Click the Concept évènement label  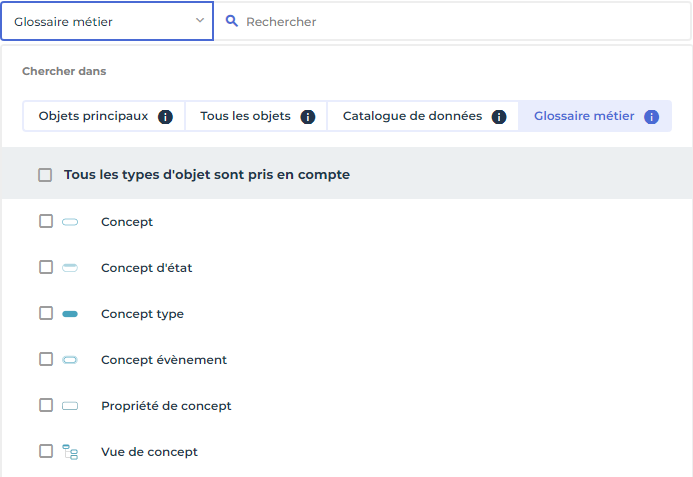[x=164, y=360]
